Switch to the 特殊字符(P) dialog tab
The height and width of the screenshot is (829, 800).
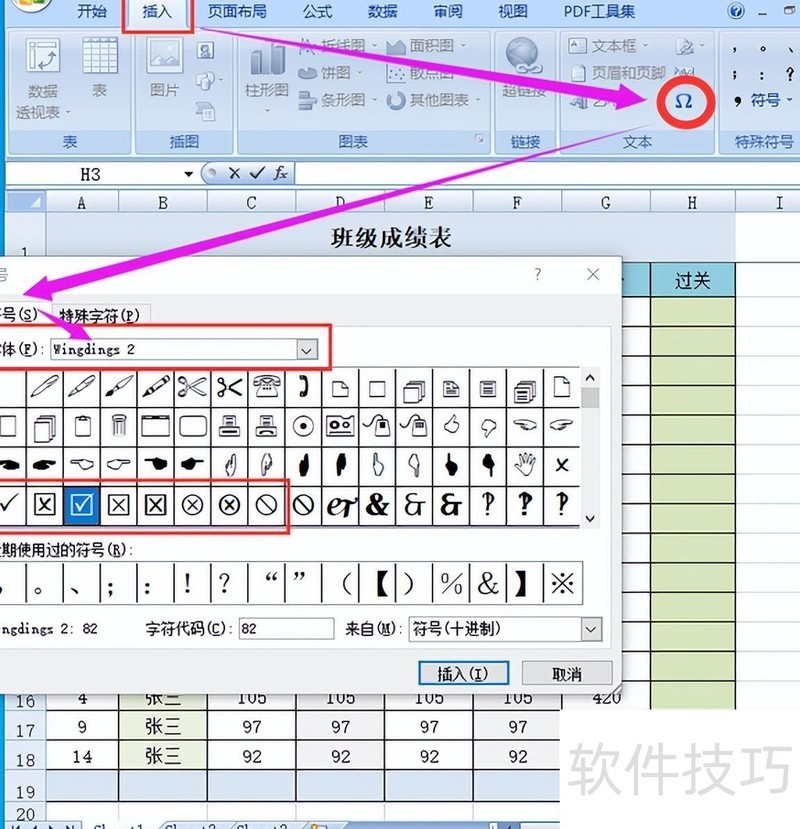(100, 316)
